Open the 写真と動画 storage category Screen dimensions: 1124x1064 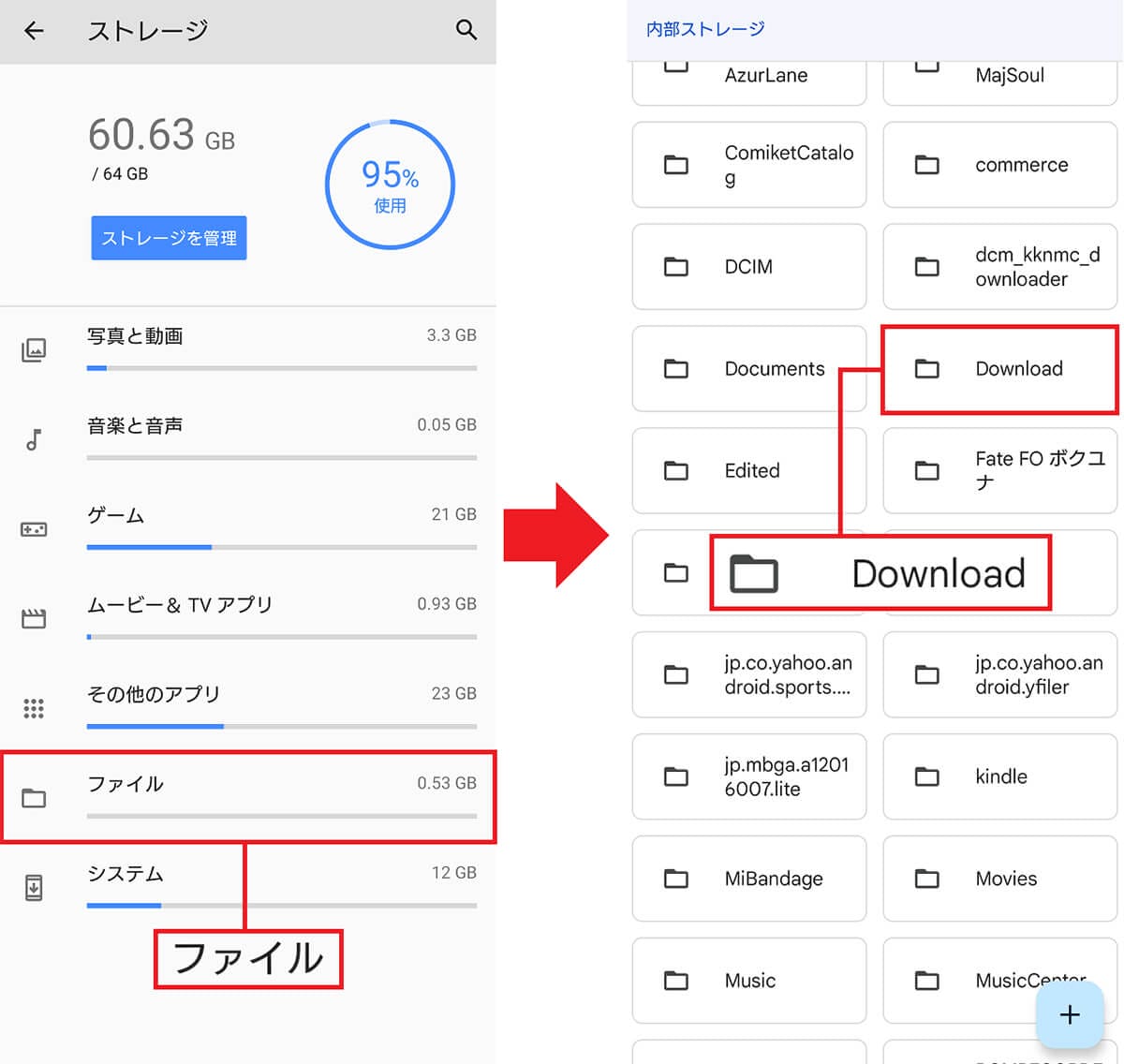(248, 350)
